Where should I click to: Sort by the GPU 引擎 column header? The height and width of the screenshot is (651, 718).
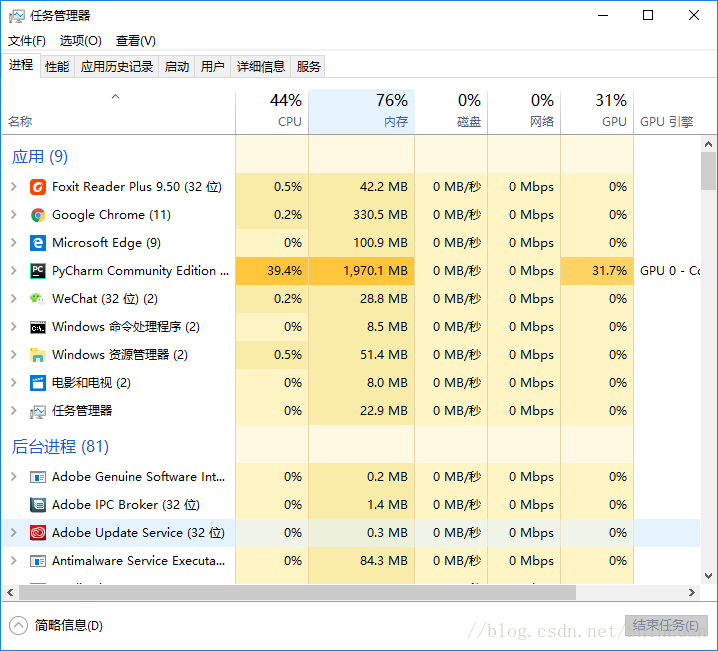tap(667, 112)
